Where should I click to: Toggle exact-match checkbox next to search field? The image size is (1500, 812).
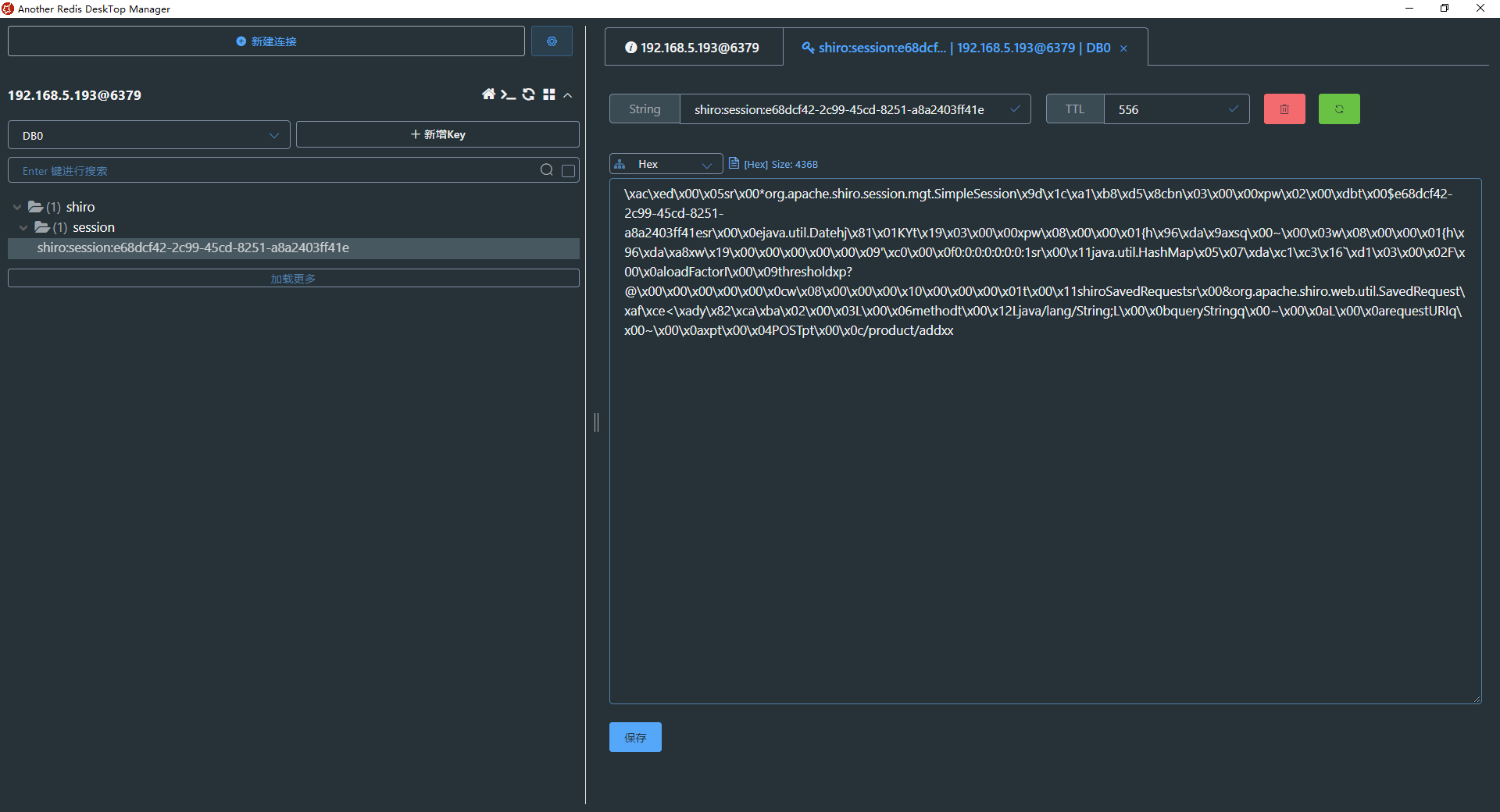(x=568, y=170)
